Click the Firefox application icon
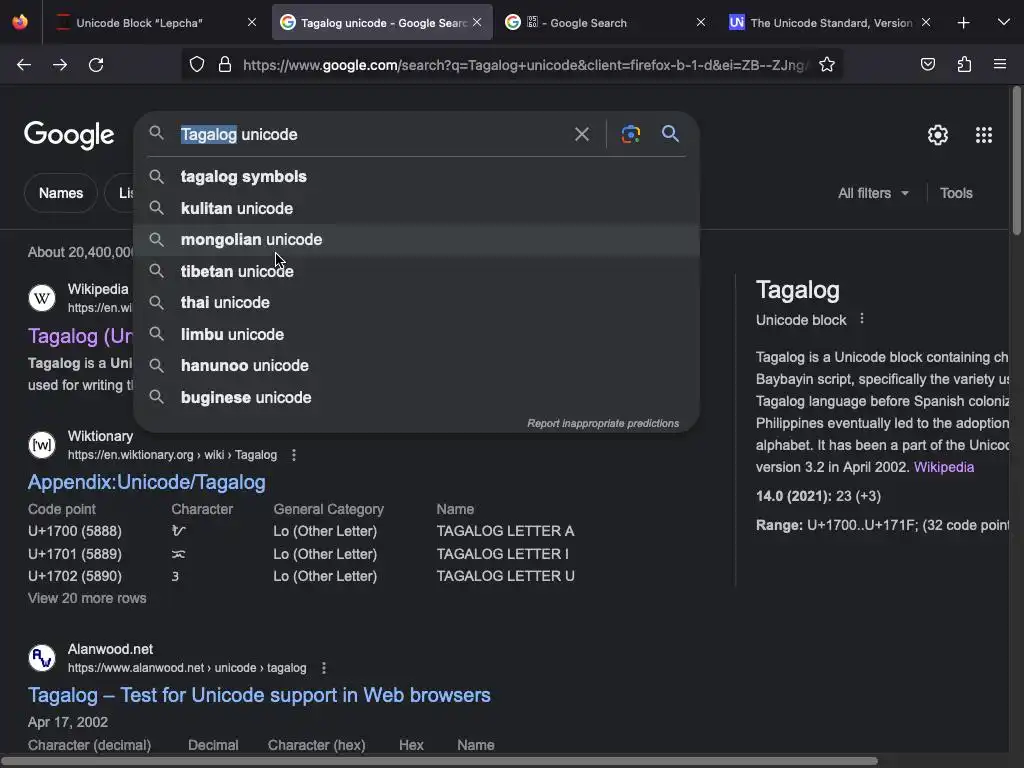This screenshot has height=768, width=1024. pos(20,22)
